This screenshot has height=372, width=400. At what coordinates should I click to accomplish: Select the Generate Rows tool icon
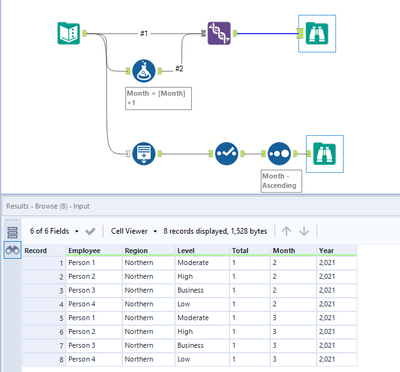pos(144,154)
